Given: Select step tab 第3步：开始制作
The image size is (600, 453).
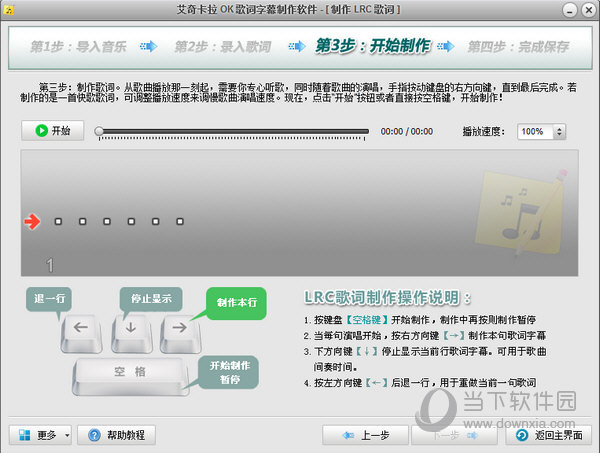Looking at the screenshot, I should tap(373, 46).
